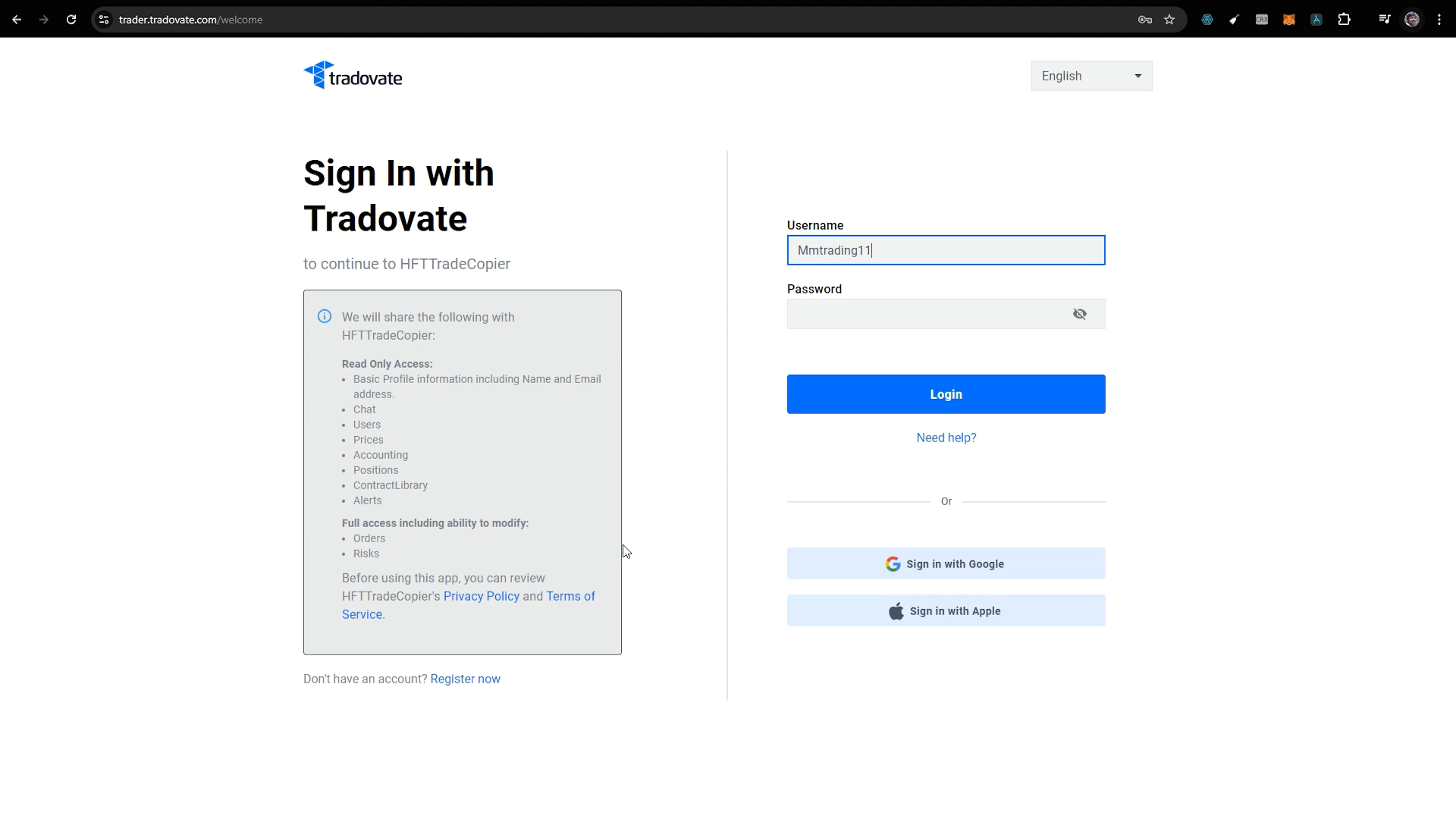Click the Username input field

tap(946, 250)
